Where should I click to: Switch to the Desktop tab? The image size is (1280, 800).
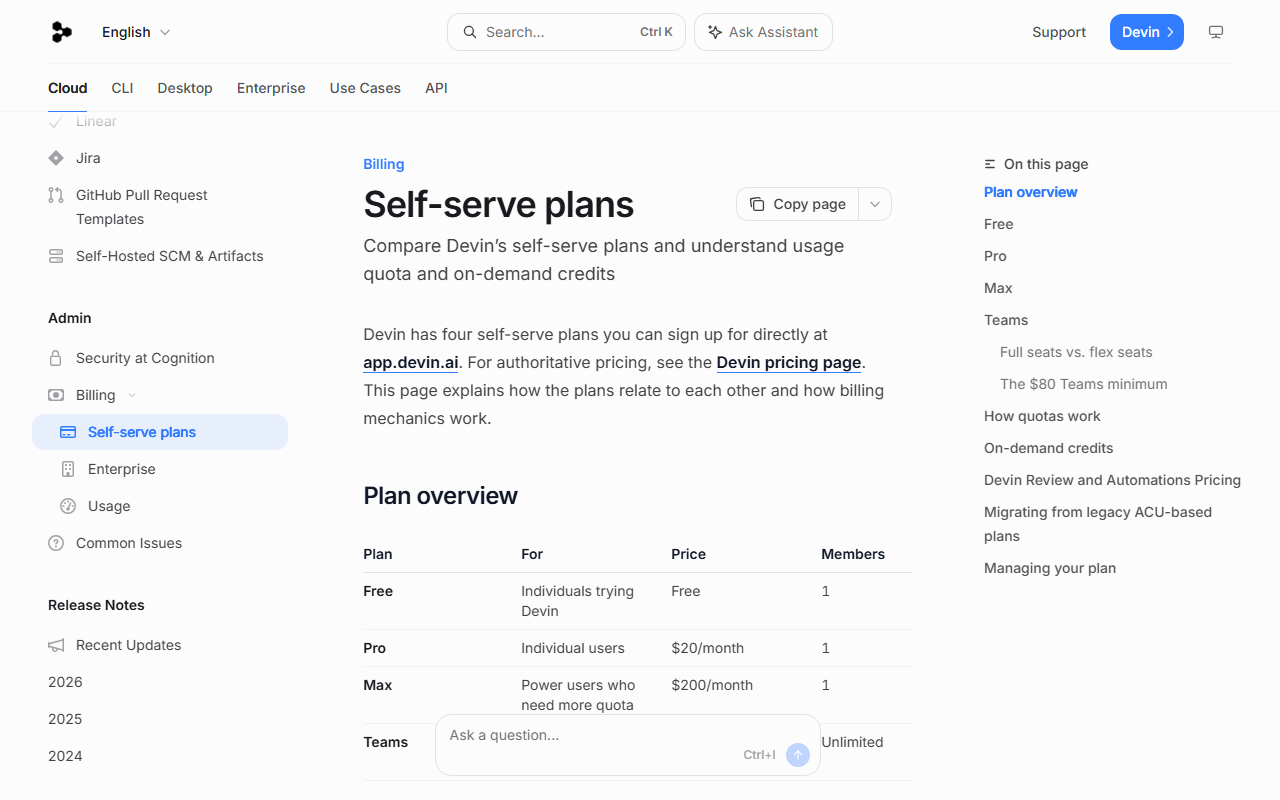click(185, 88)
